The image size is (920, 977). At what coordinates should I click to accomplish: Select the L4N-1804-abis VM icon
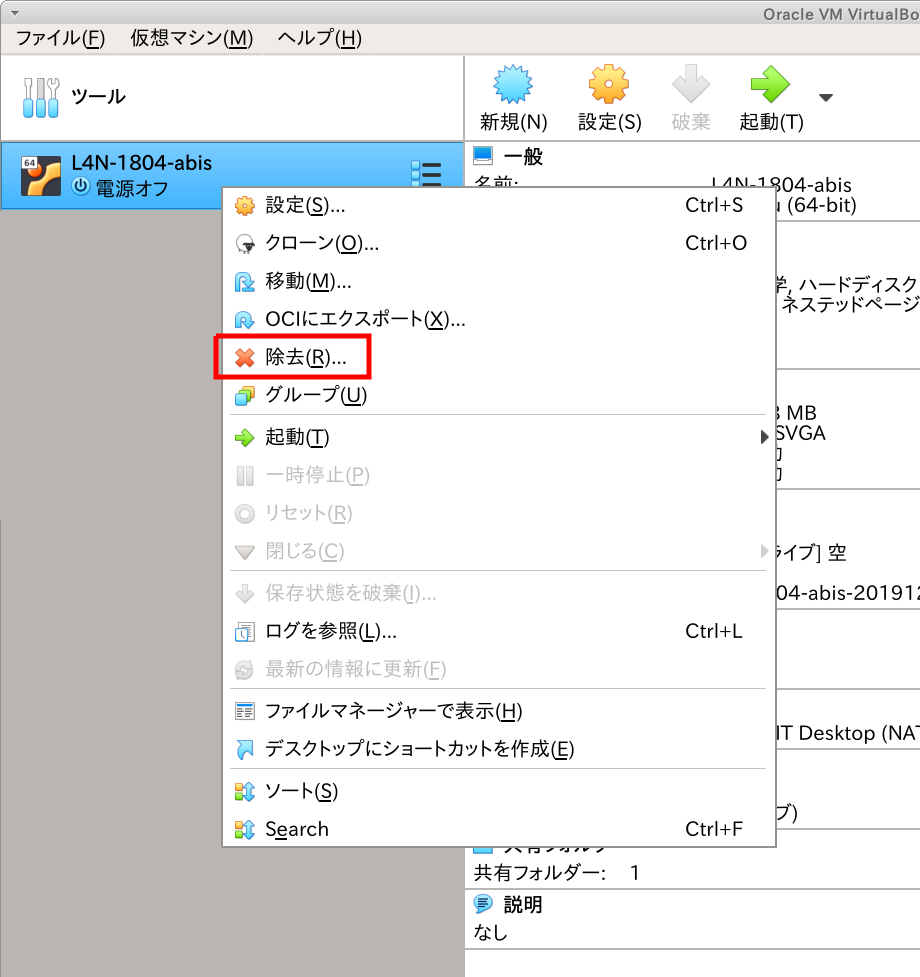(41, 175)
